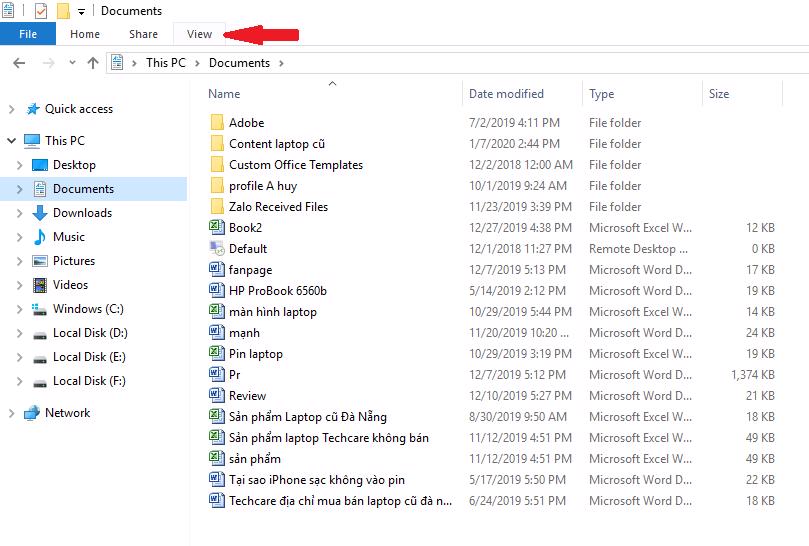Open the File menu tab
The height and width of the screenshot is (546, 809).
click(28, 34)
